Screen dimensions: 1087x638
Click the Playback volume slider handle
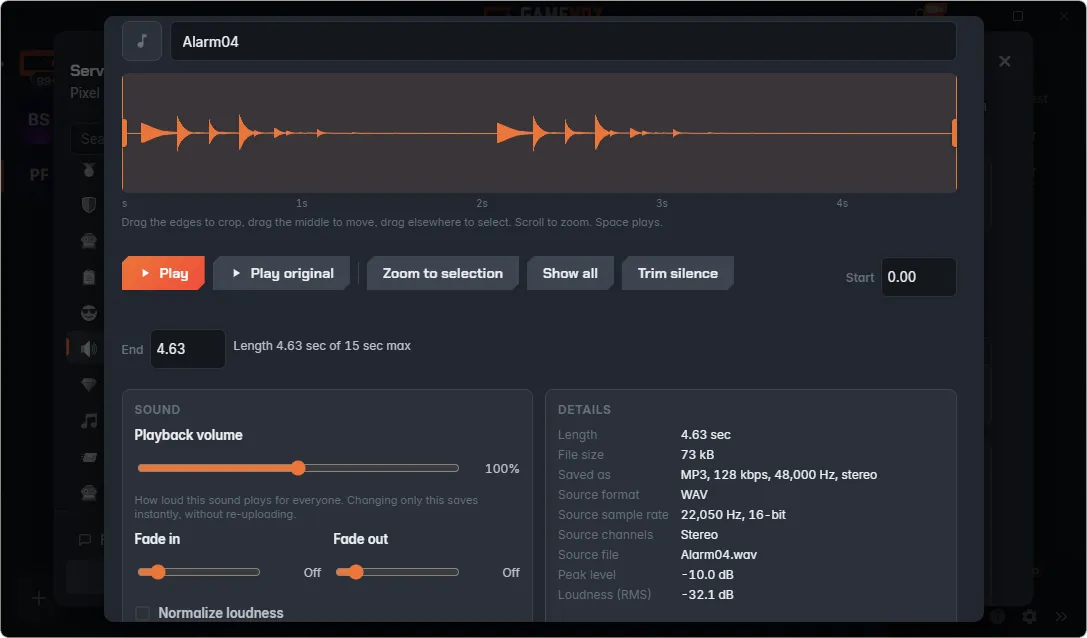coord(298,468)
